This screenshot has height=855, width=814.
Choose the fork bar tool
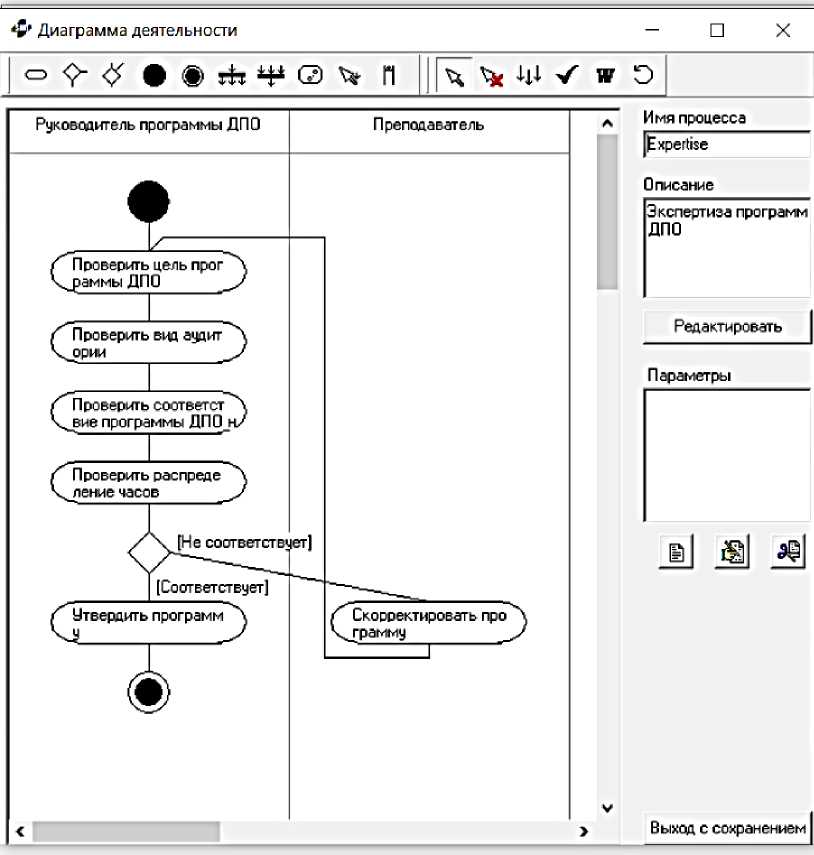tap(232, 75)
